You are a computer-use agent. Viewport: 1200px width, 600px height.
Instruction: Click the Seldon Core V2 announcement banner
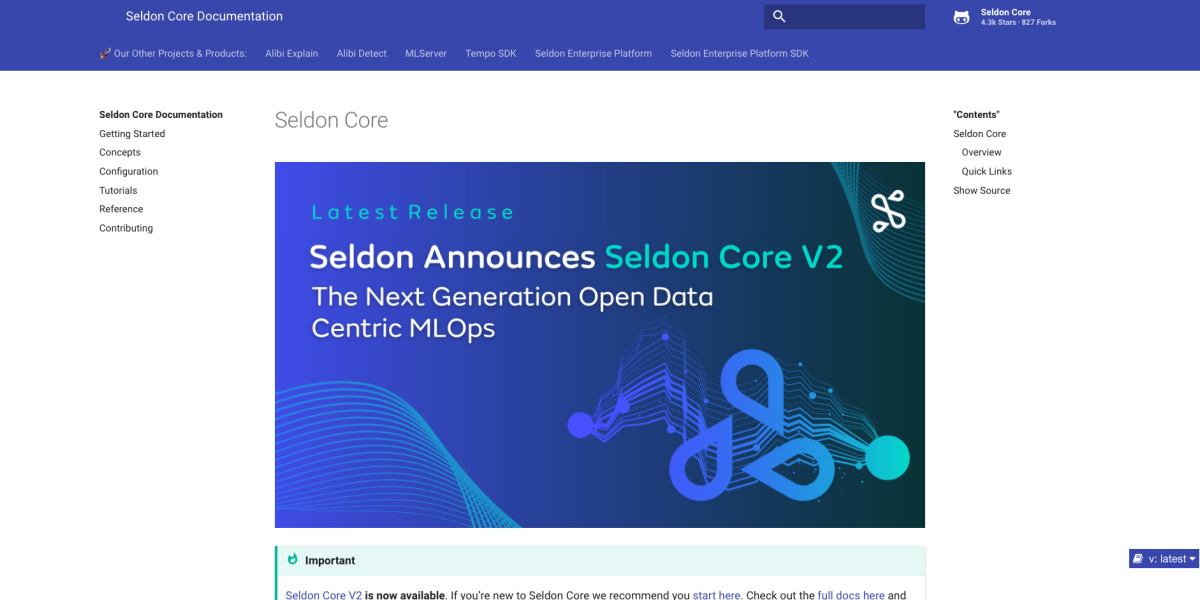point(600,345)
